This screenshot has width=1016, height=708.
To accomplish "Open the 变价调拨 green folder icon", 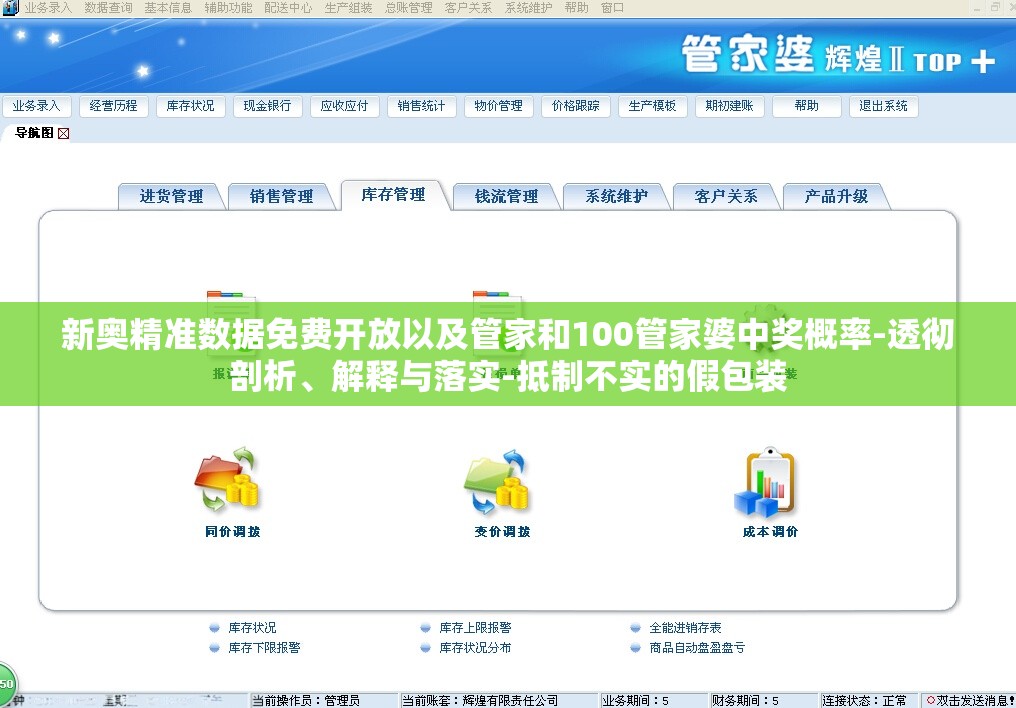I will point(497,482).
